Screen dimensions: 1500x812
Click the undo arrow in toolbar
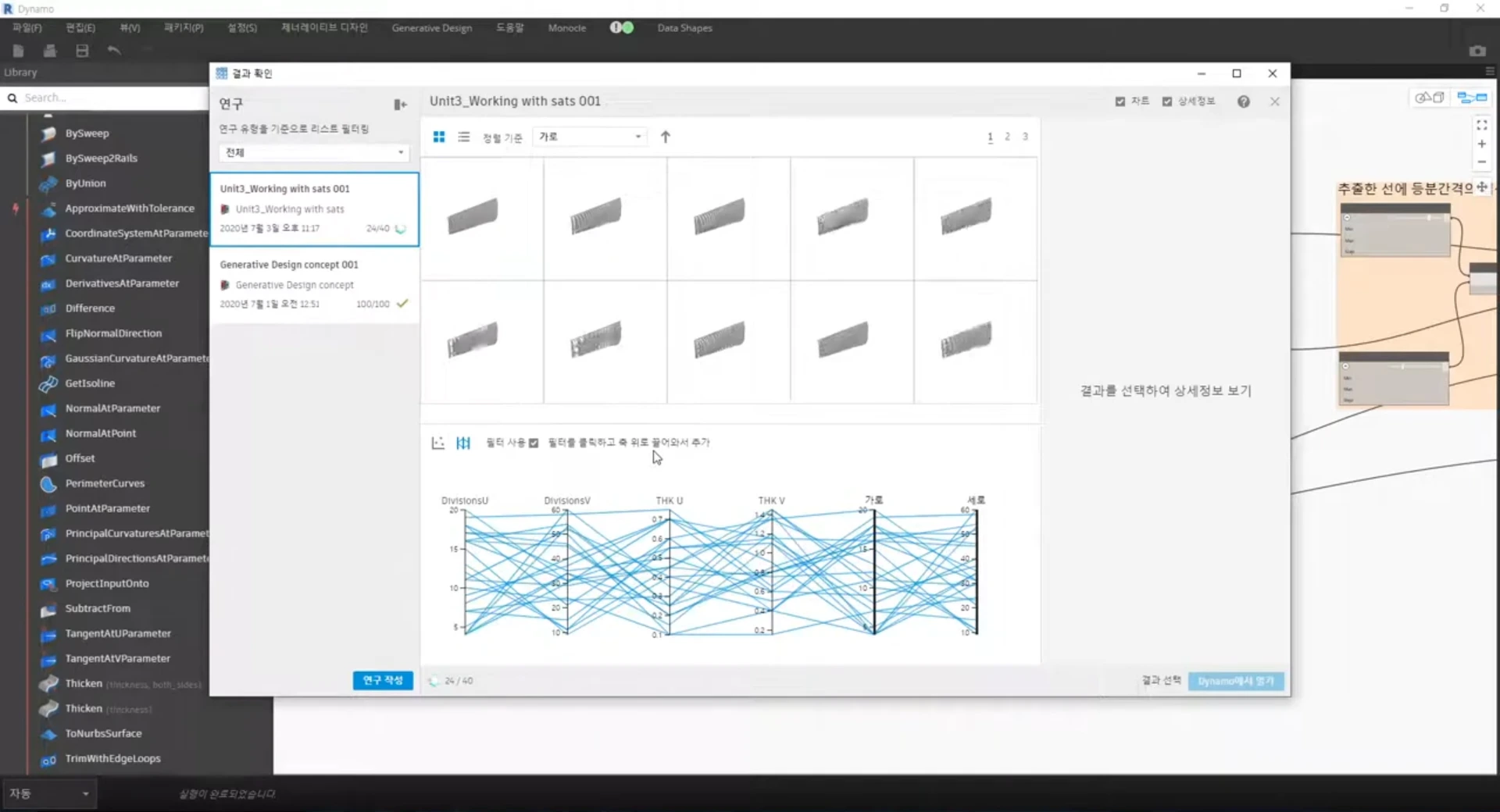pyautogui.click(x=114, y=51)
